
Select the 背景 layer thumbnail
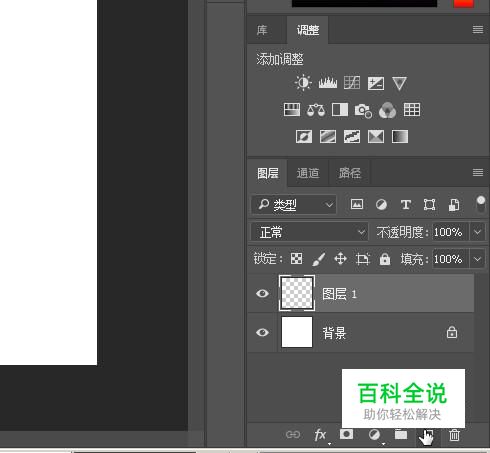[x=297, y=332]
